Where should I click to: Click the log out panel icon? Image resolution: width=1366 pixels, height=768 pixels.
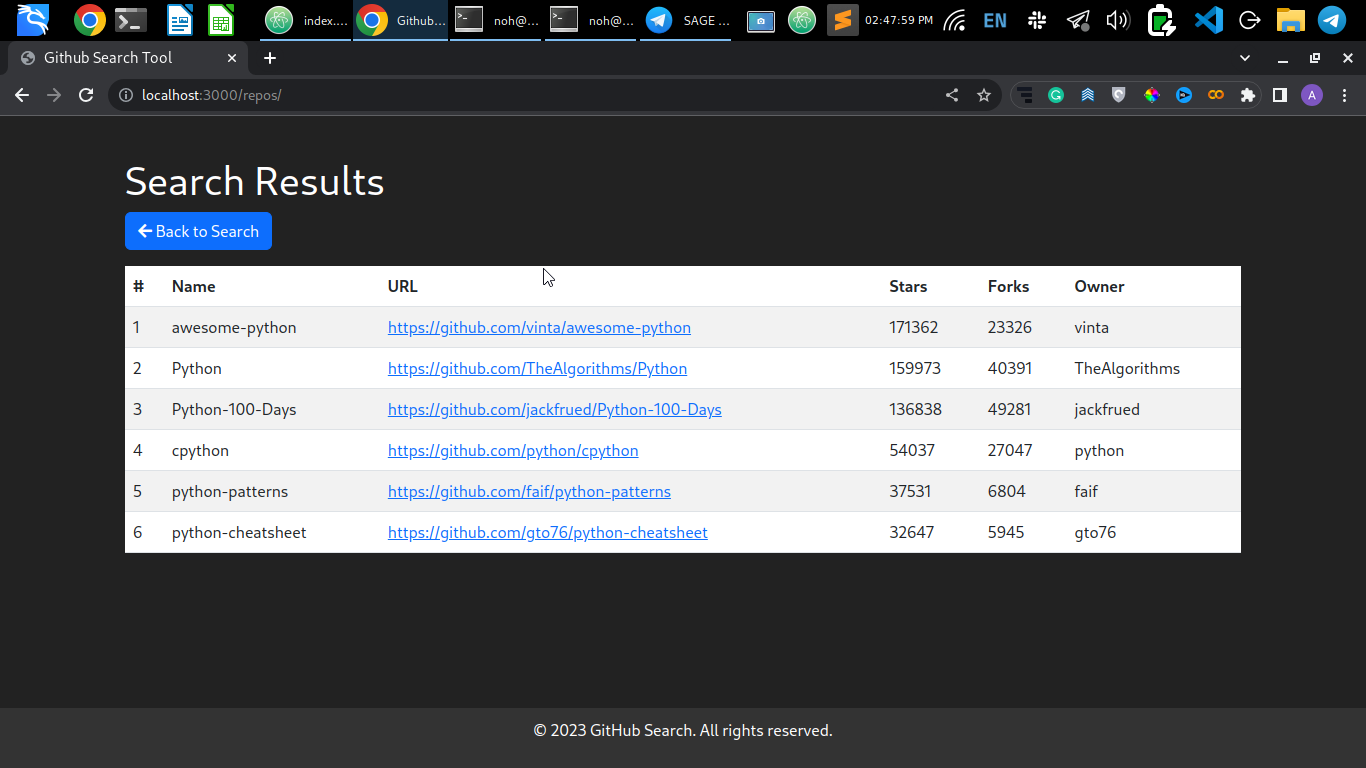coord(1250,20)
